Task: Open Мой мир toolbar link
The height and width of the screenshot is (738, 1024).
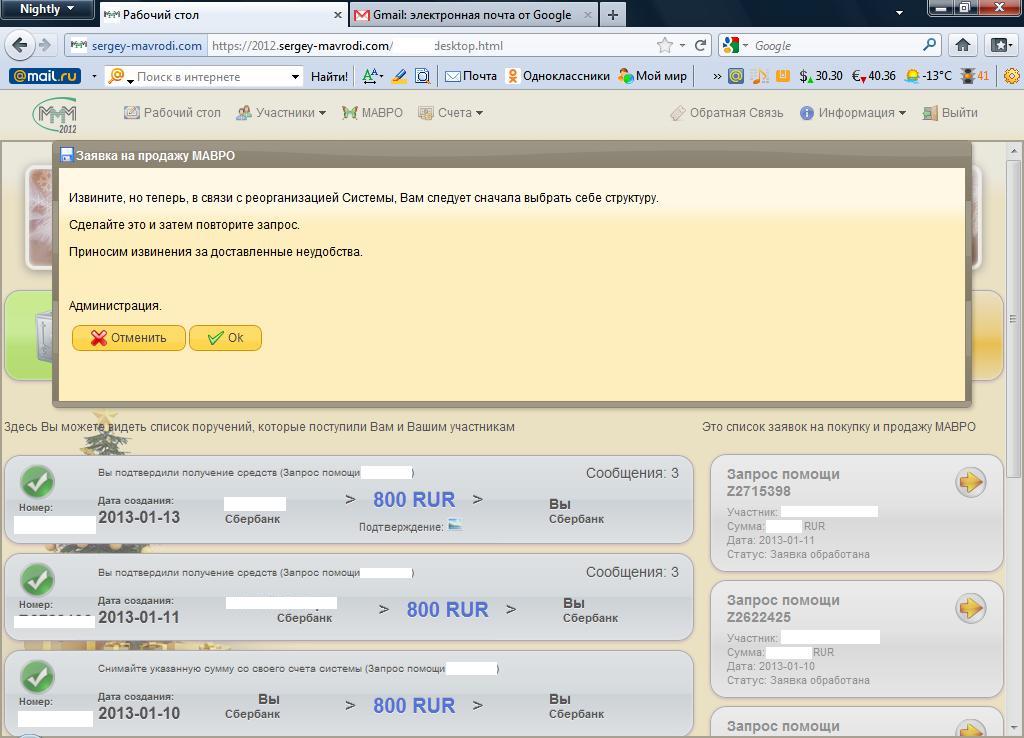Action: tap(652, 76)
